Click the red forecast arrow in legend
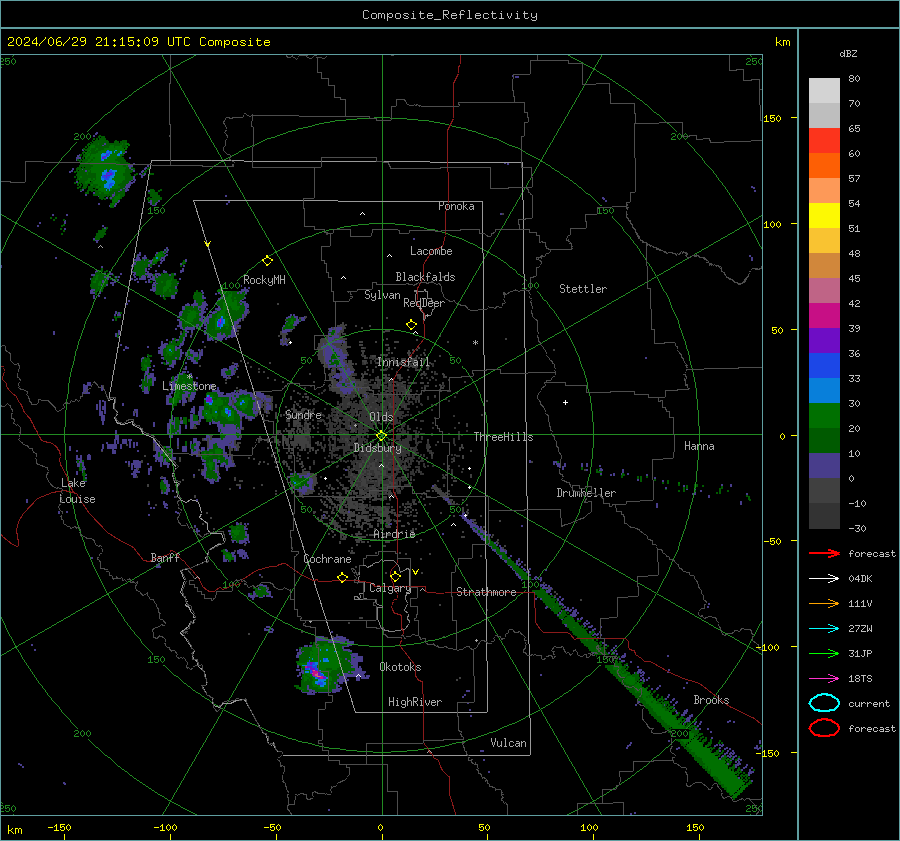900x841 pixels. click(x=824, y=553)
